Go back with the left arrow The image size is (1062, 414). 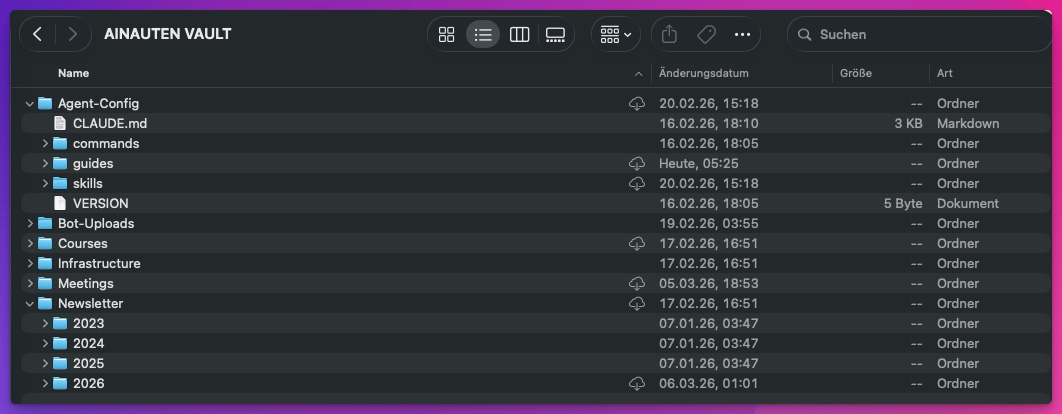(37, 34)
